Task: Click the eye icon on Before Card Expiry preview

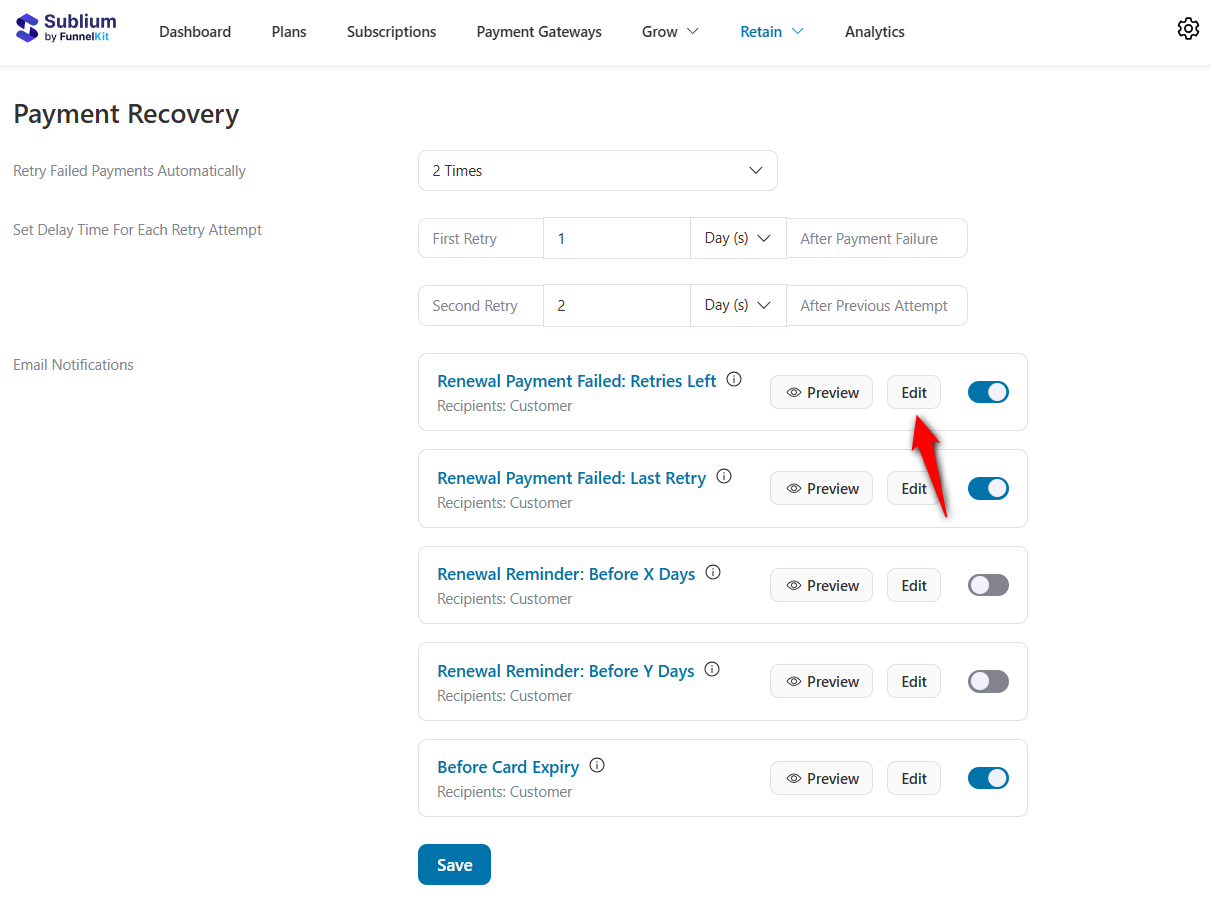Action: [793, 778]
